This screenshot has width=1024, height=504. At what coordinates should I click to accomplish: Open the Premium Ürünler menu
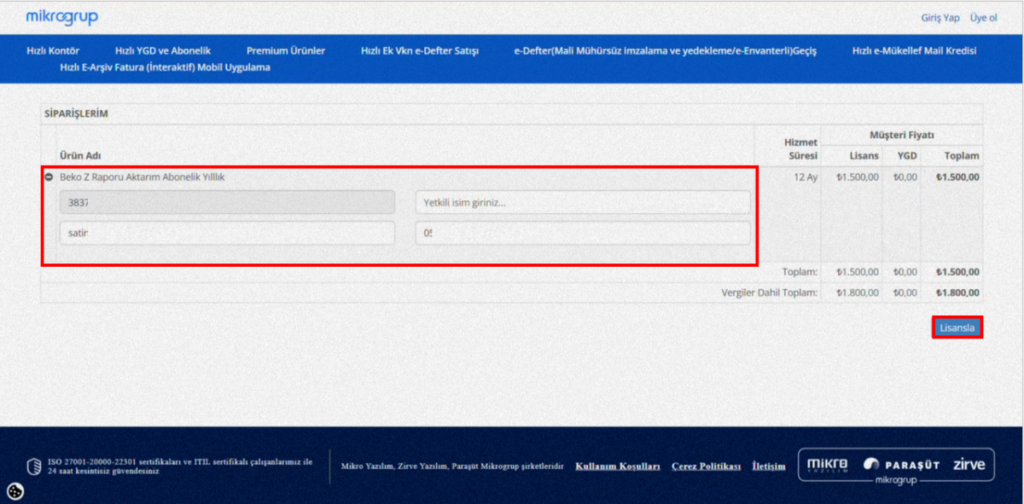point(285,51)
